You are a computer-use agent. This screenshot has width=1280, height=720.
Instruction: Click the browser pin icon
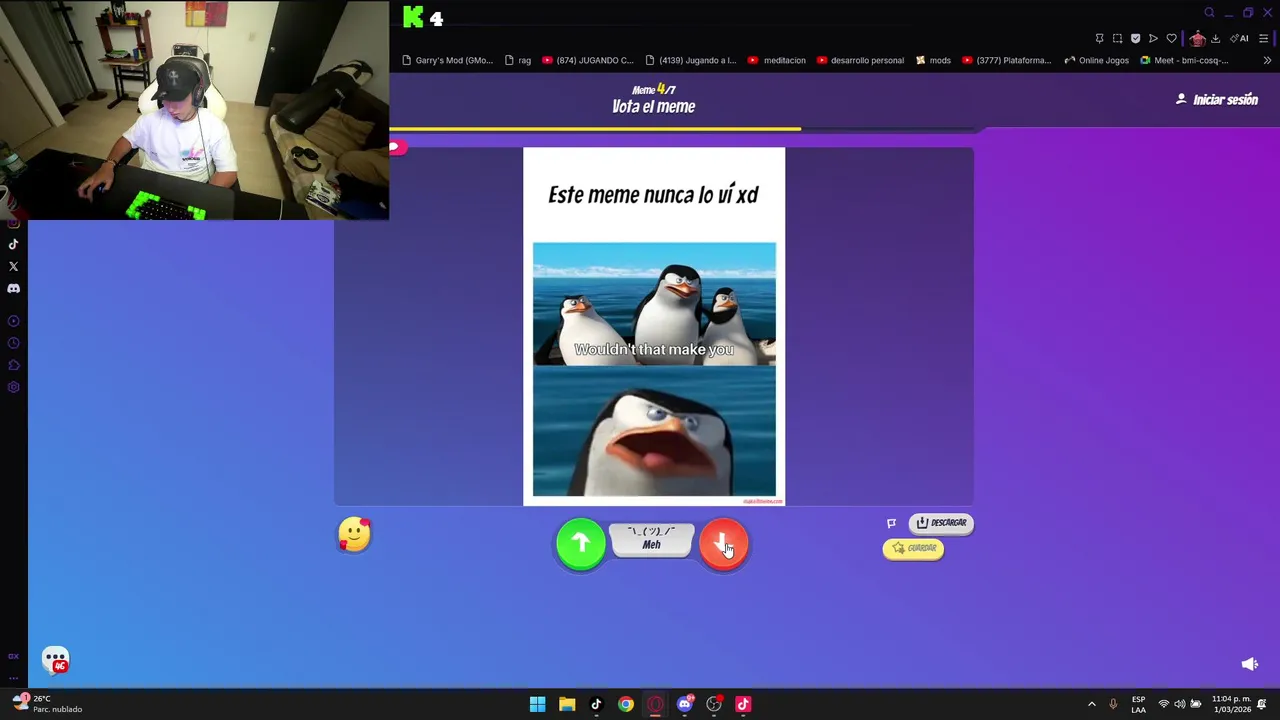coord(1099,38)
